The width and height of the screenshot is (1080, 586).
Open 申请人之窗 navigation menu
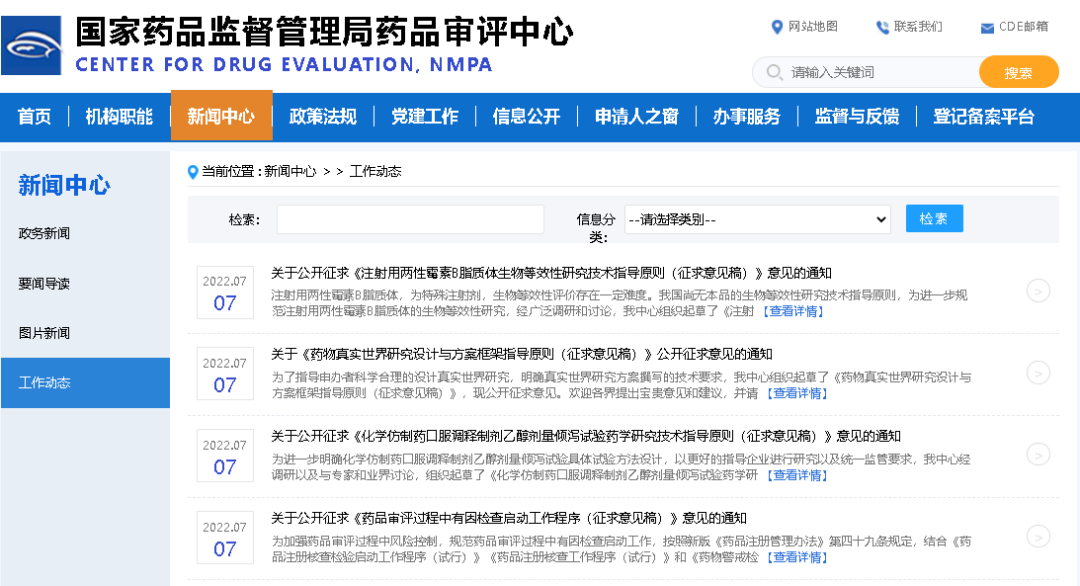click(637, 117)
